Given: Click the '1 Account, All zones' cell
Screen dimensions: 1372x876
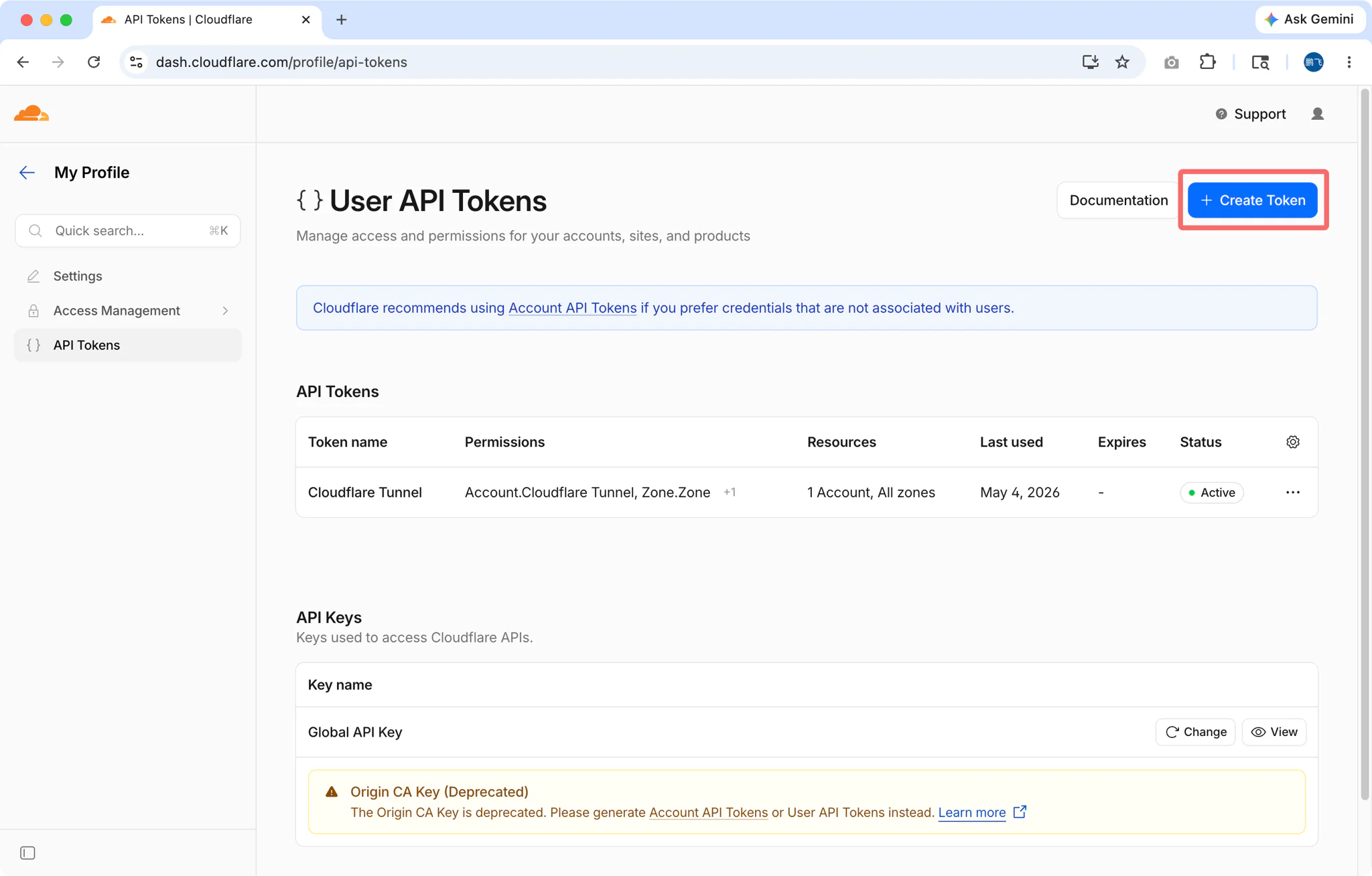Looking at the screenshot, I should point(871,492).
